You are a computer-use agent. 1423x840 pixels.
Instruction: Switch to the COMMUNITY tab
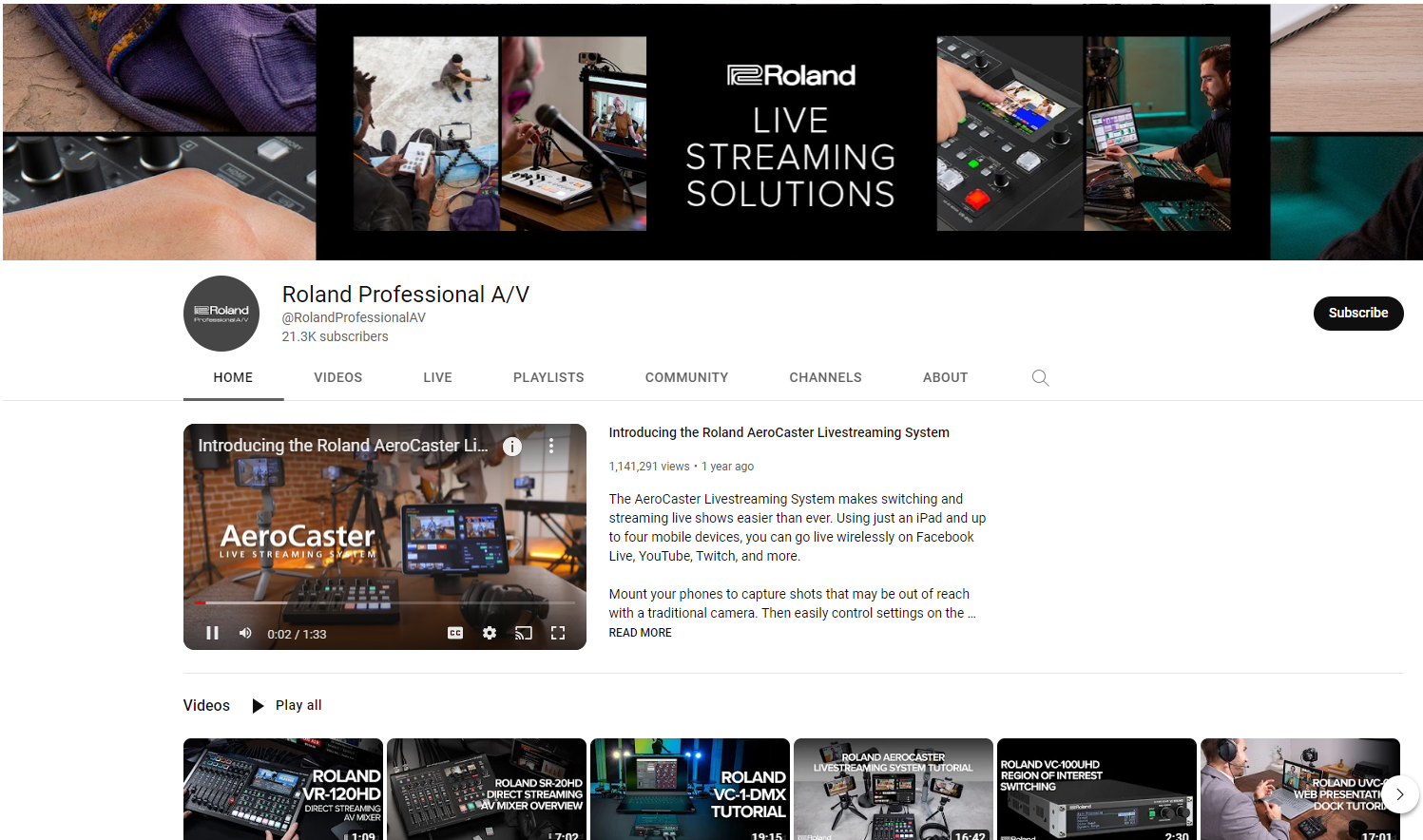(x=686, y=377)
